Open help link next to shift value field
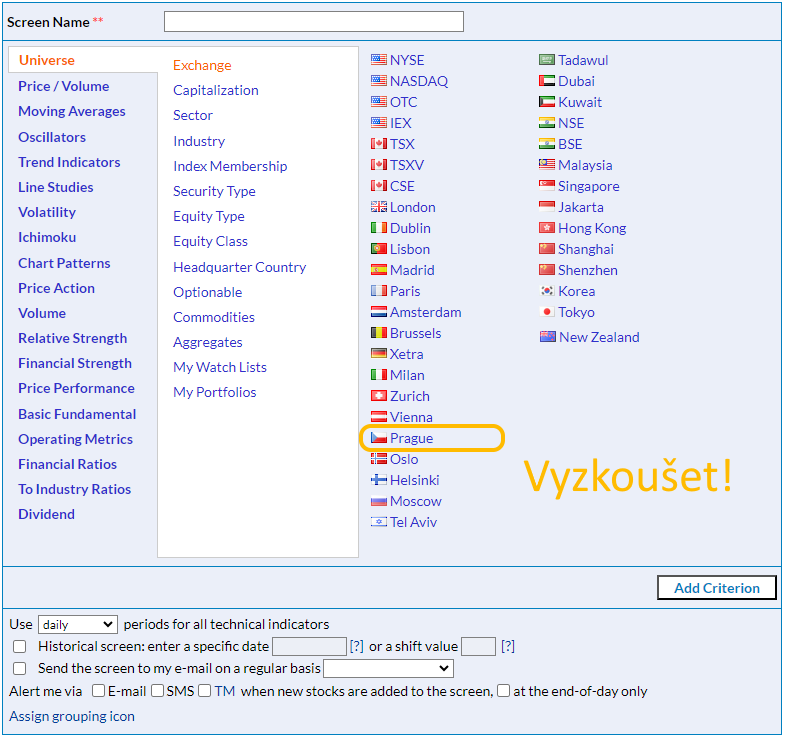The height and width of the screenshot is (737, 786). point(508,647)
